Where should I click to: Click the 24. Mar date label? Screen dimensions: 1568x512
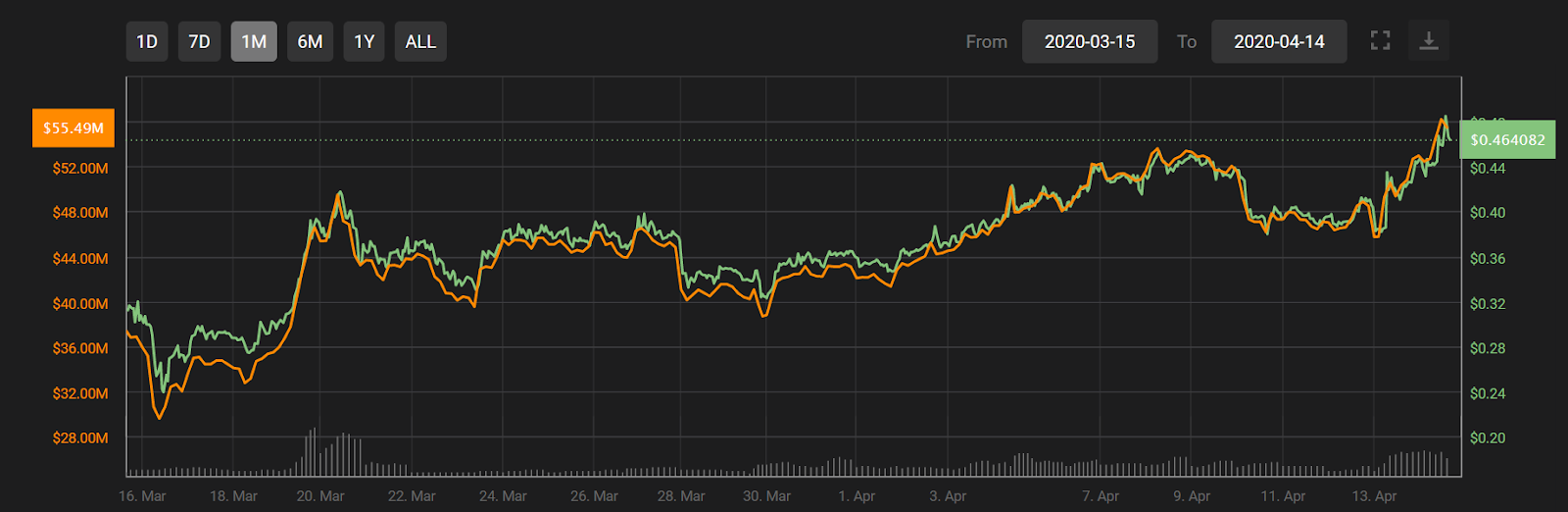tap(503, 495)
